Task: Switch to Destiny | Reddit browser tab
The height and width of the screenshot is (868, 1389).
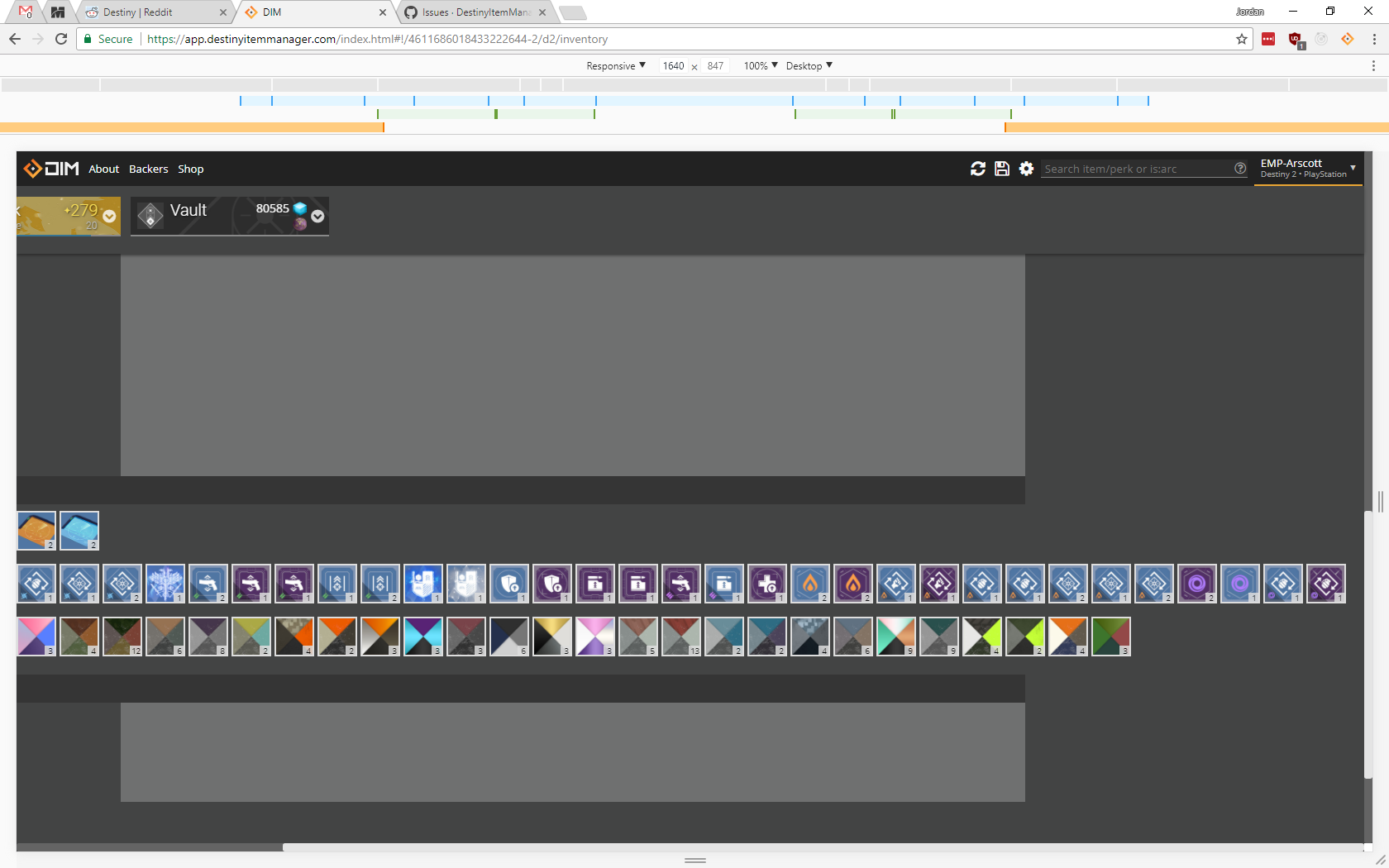Action: (155, 12)
